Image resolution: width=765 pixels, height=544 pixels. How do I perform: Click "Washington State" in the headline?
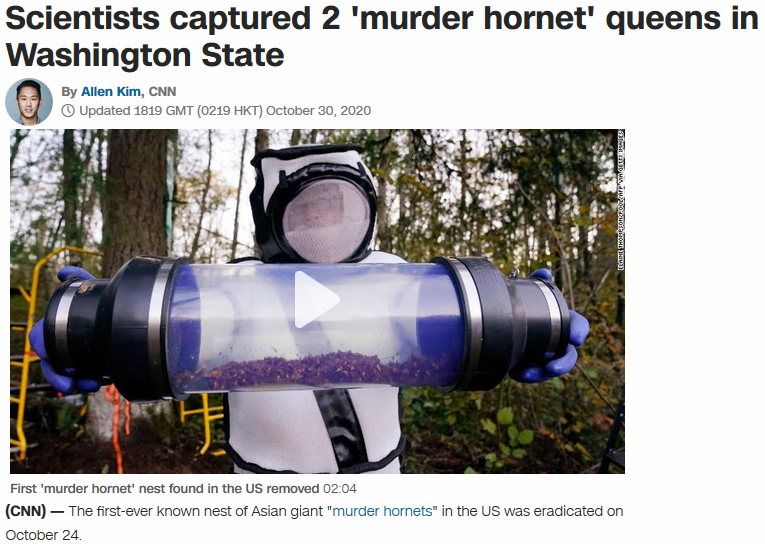point(145,55)
